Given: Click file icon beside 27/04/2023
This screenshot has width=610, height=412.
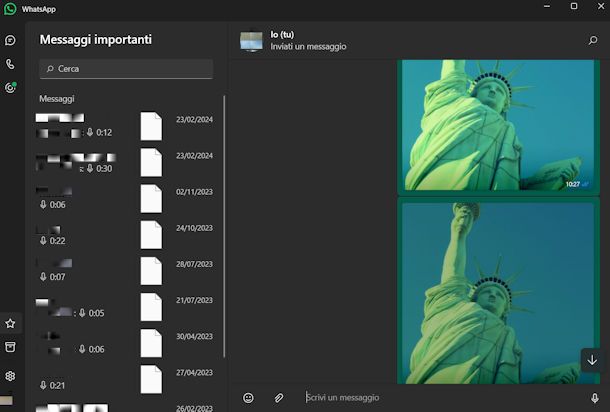Looking at the screenshot, I should 151,379.
